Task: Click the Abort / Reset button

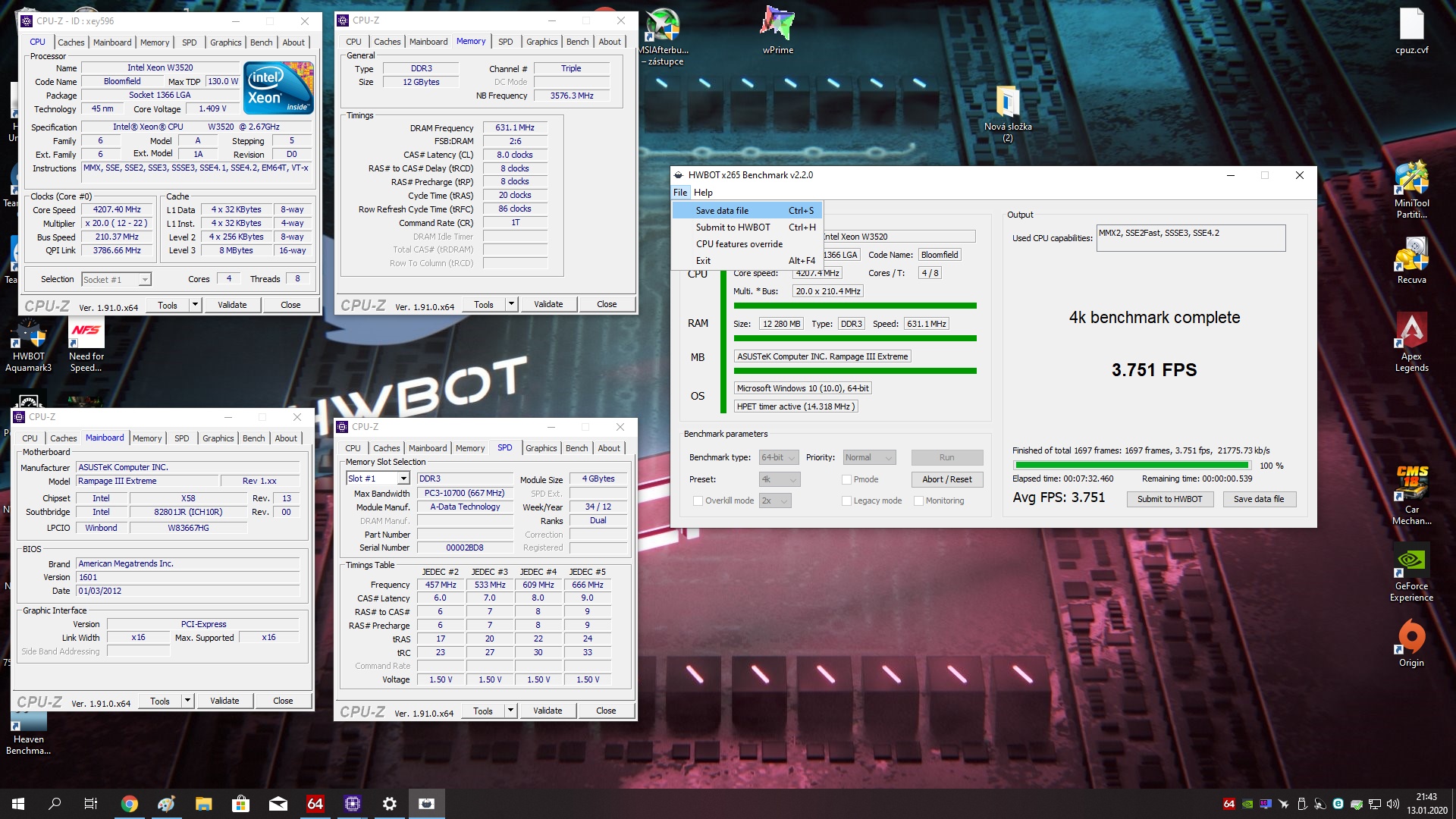Action: (x=947, y=479)
